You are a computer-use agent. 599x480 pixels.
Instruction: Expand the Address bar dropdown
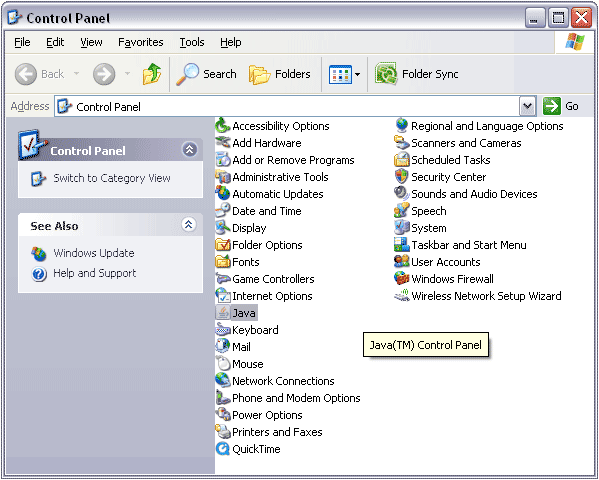tap(528, 106)
